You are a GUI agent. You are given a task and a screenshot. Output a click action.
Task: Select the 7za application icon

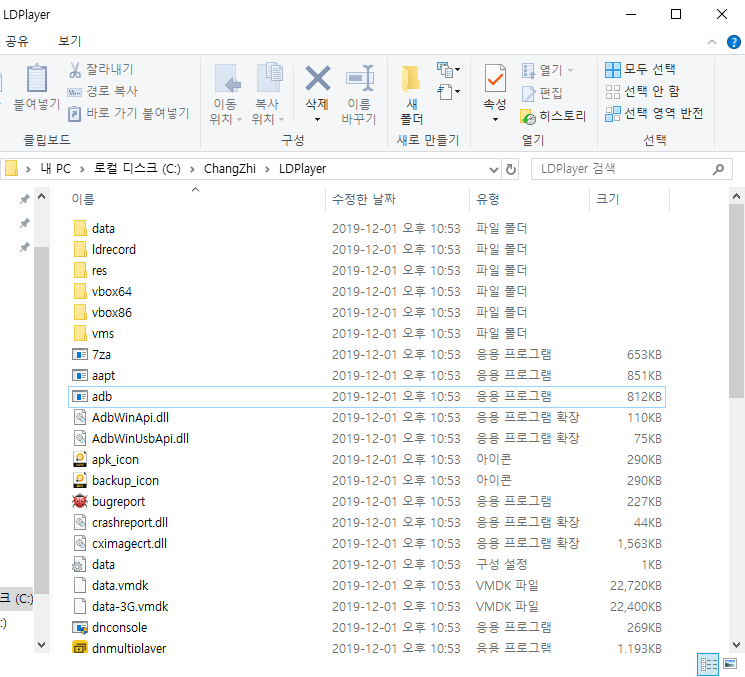coord(80,354)
